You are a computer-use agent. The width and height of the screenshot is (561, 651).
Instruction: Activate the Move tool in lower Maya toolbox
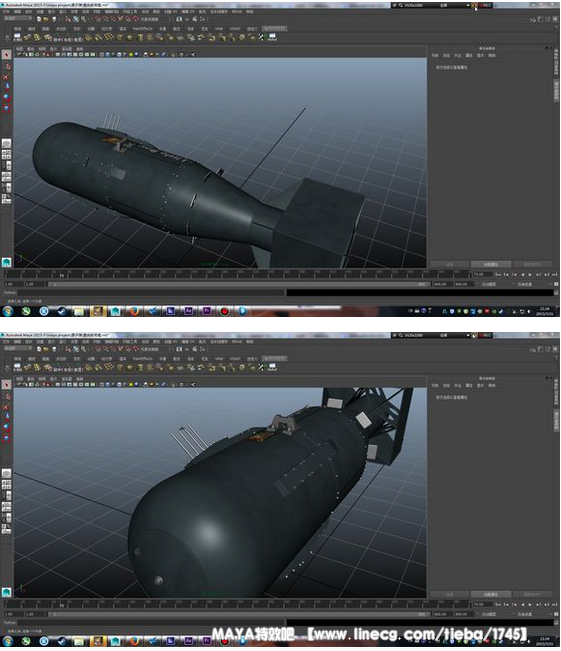6,417
